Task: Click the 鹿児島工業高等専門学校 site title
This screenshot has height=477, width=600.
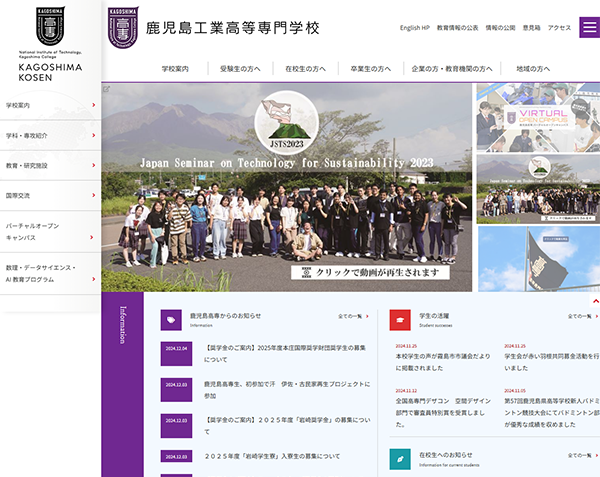Action: [x=233, y=28]
